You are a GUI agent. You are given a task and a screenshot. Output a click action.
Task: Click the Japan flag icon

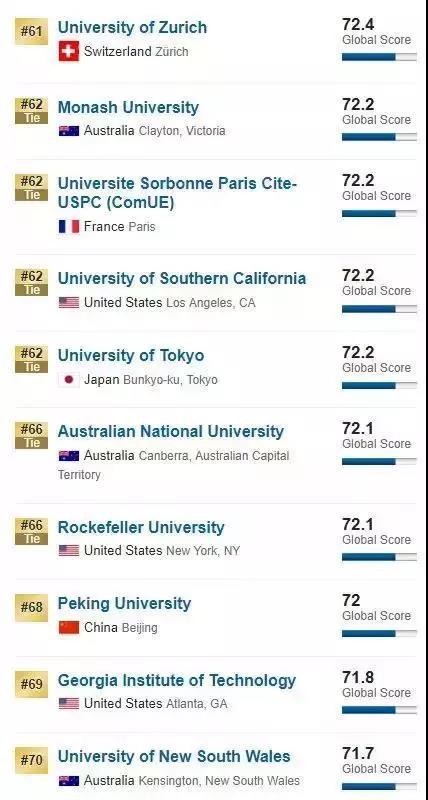(x=69, y=380)
